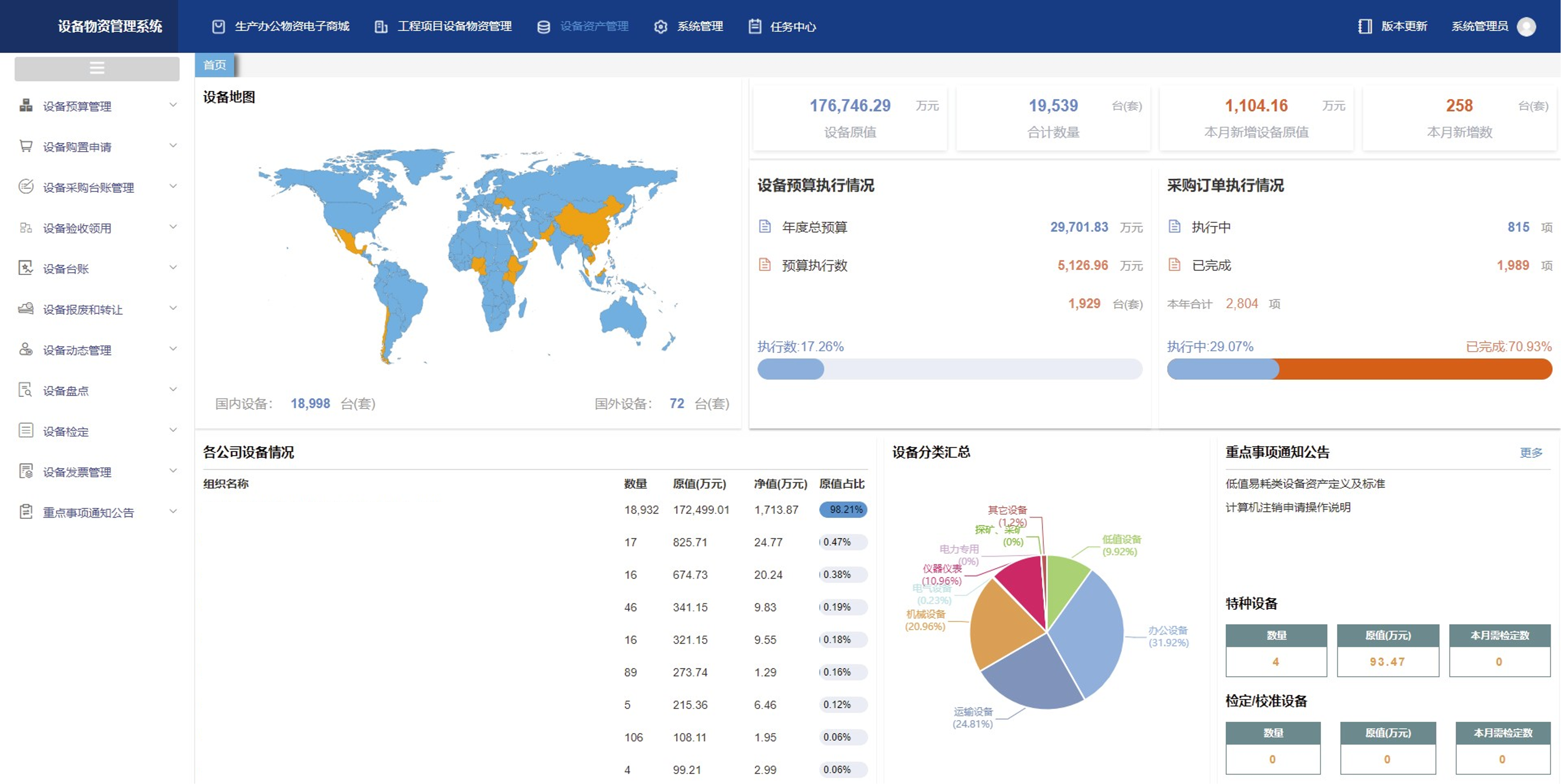Screen dimensions: 1561x784
Task: Expand the 设备报废和转让 menu chevron
Action: tap(173, 308)
